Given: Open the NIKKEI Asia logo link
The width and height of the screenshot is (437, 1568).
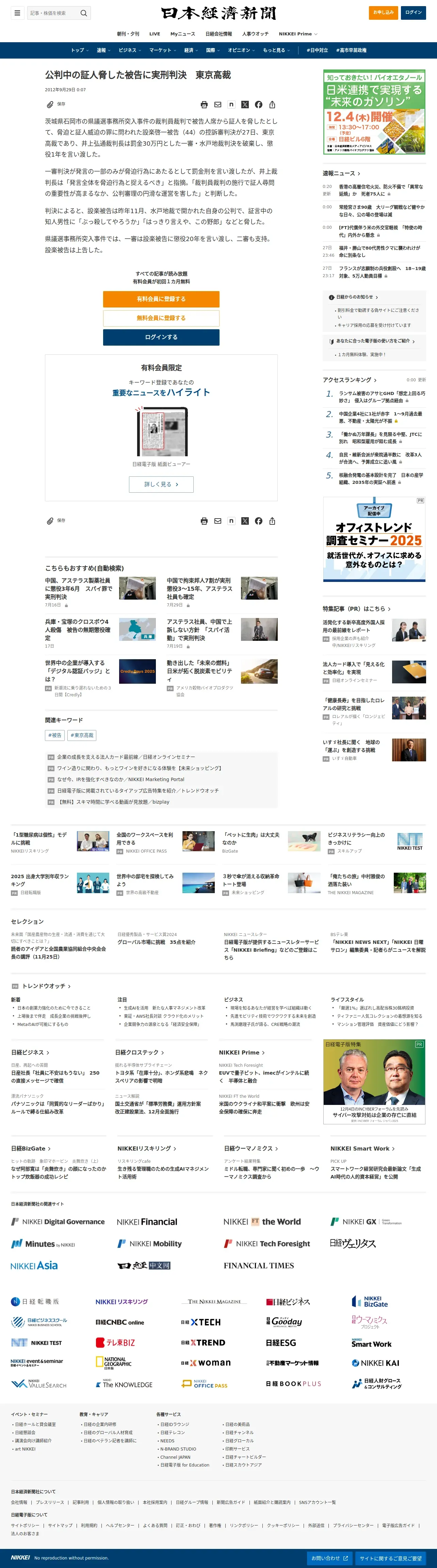Looking at the screenshot, I should (34, 1266).
